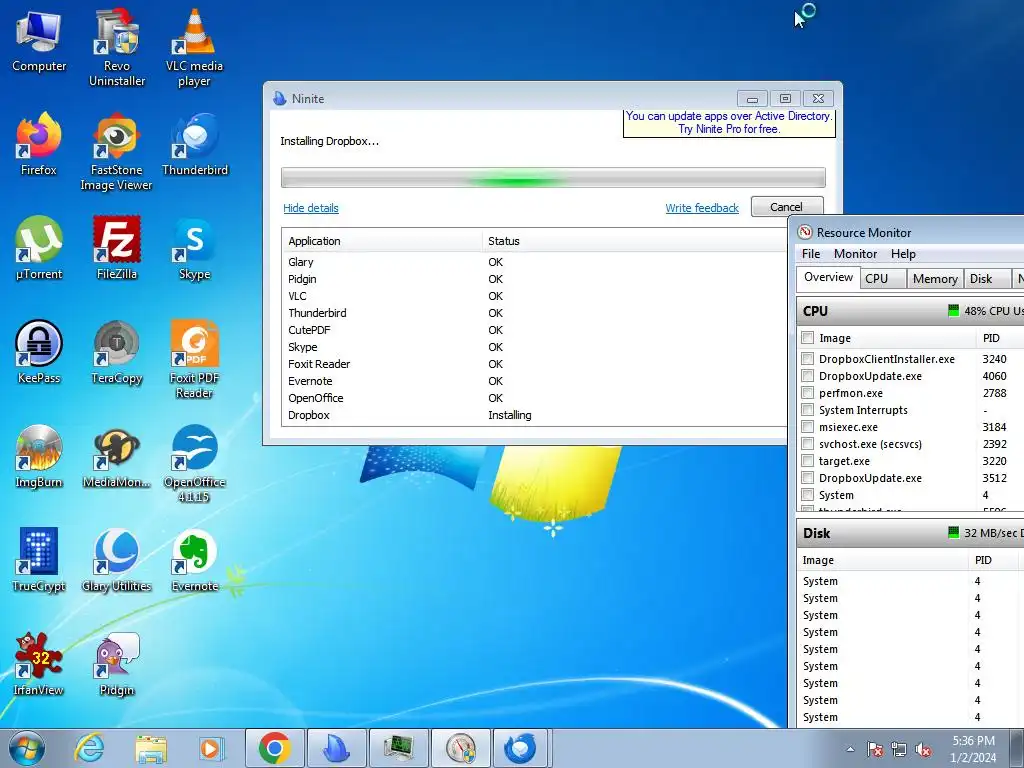Toggle the select-all Image checkbox in CPU
1024x768 pixels.
coord(808,338)
